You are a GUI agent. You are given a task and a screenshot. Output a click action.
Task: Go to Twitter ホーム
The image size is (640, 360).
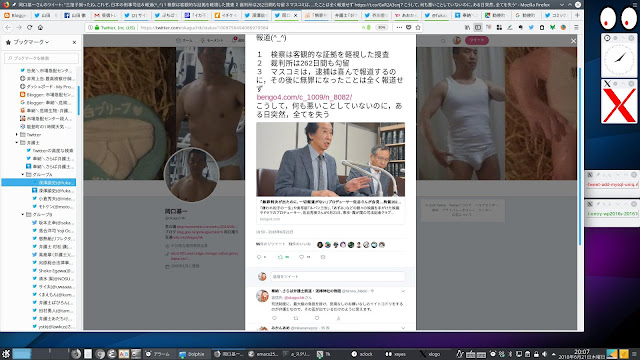click(x=184, y=40)
